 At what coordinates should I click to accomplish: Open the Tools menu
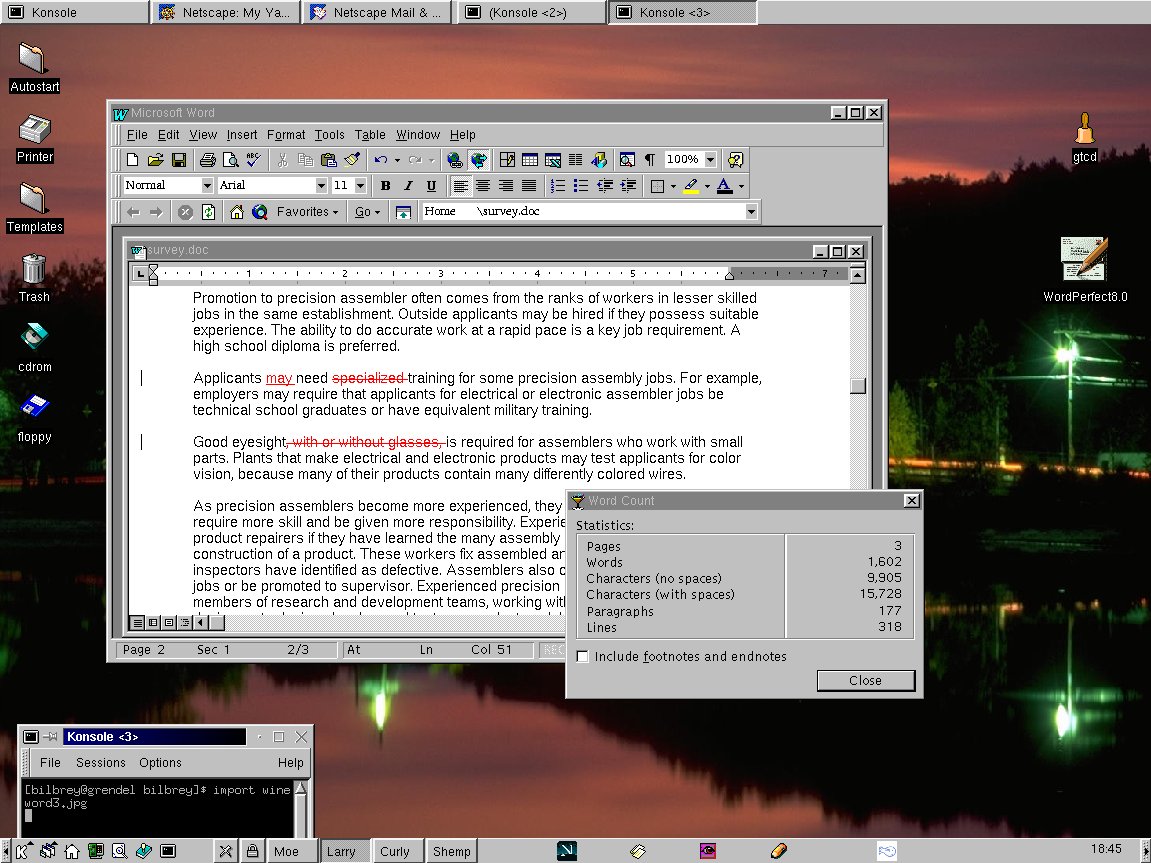[329, 135]
